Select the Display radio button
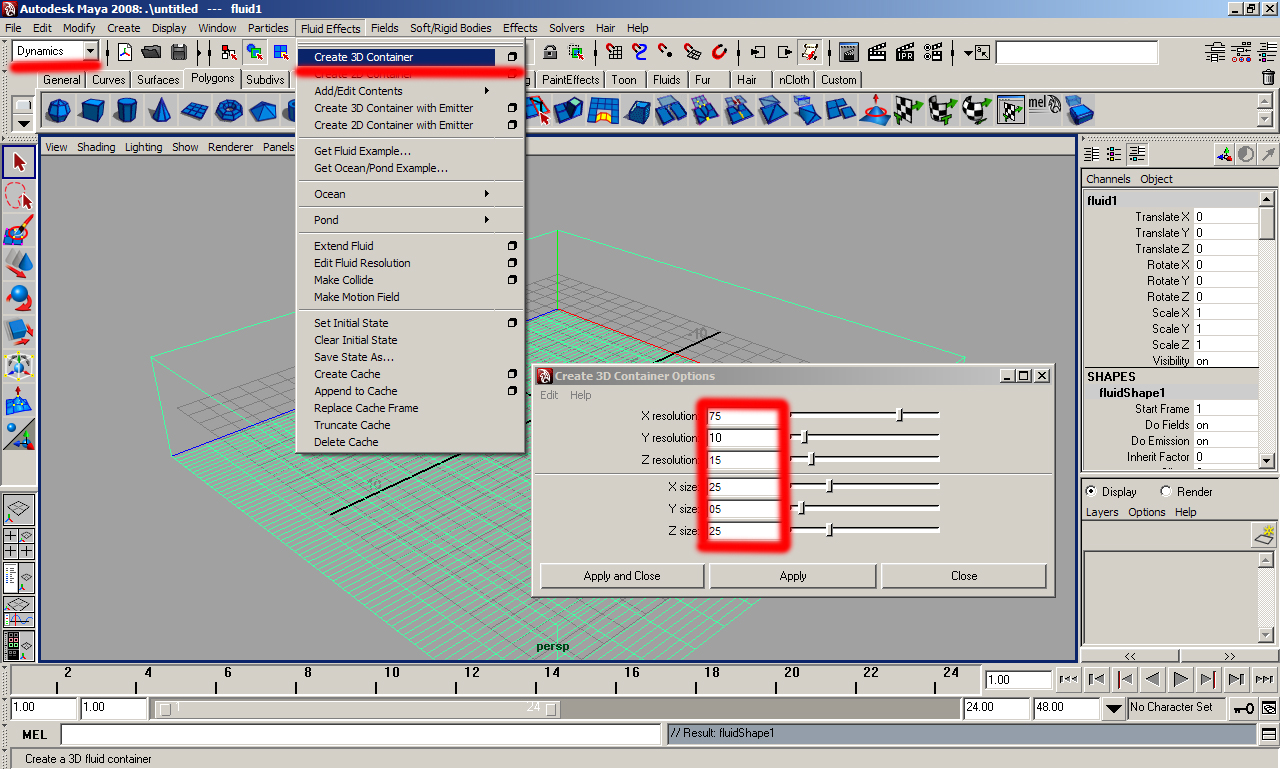This screenshot has width=1280, height=769. pyautogui.click(x=1093, y=492)
